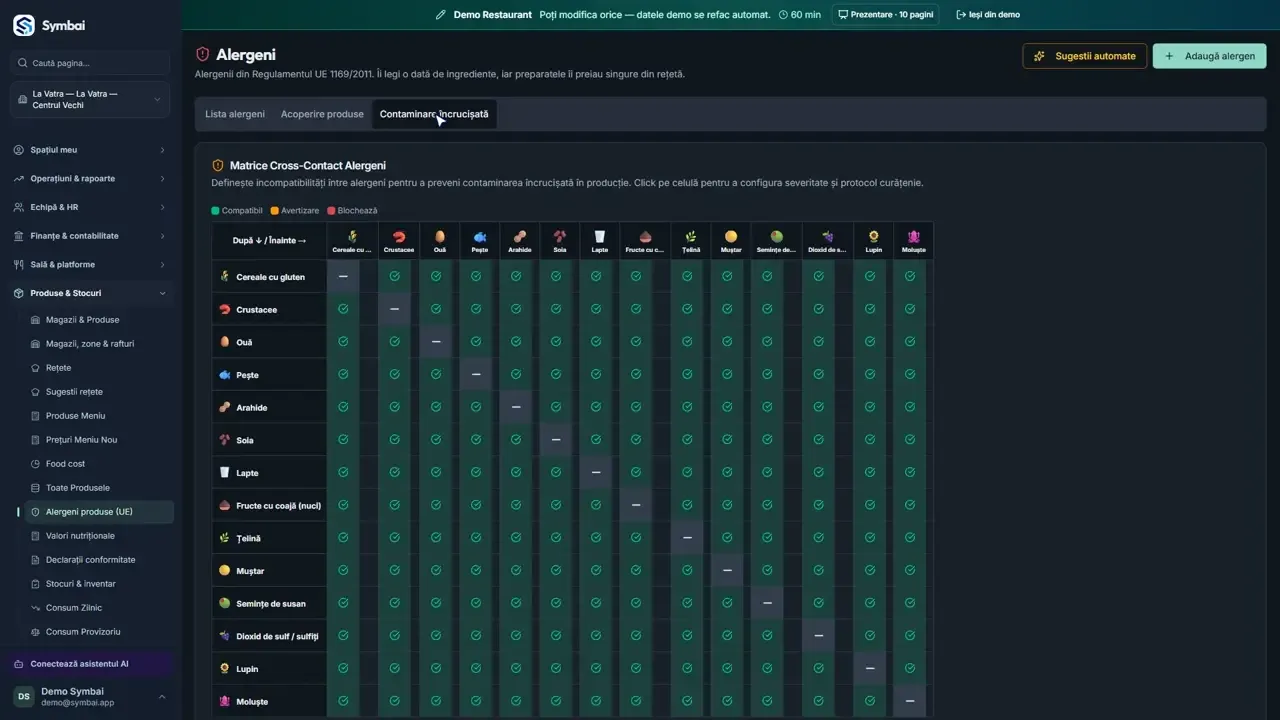
Task: Click Ieși din demo link
Action: [988, 15]
